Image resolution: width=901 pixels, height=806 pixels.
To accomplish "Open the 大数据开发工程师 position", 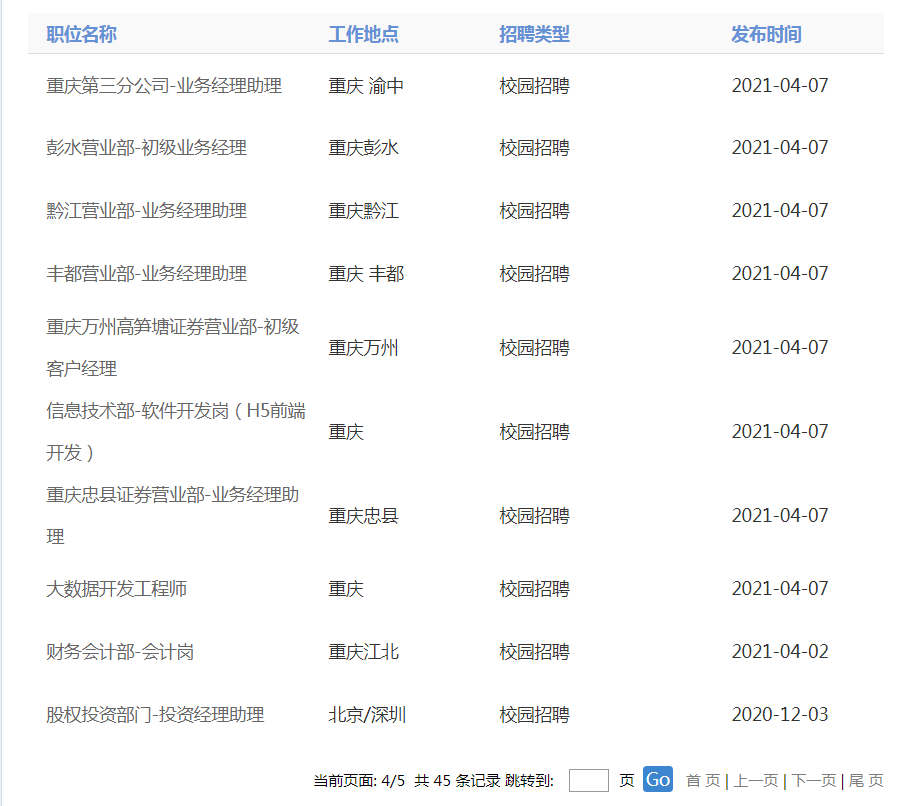I will 116,589.
